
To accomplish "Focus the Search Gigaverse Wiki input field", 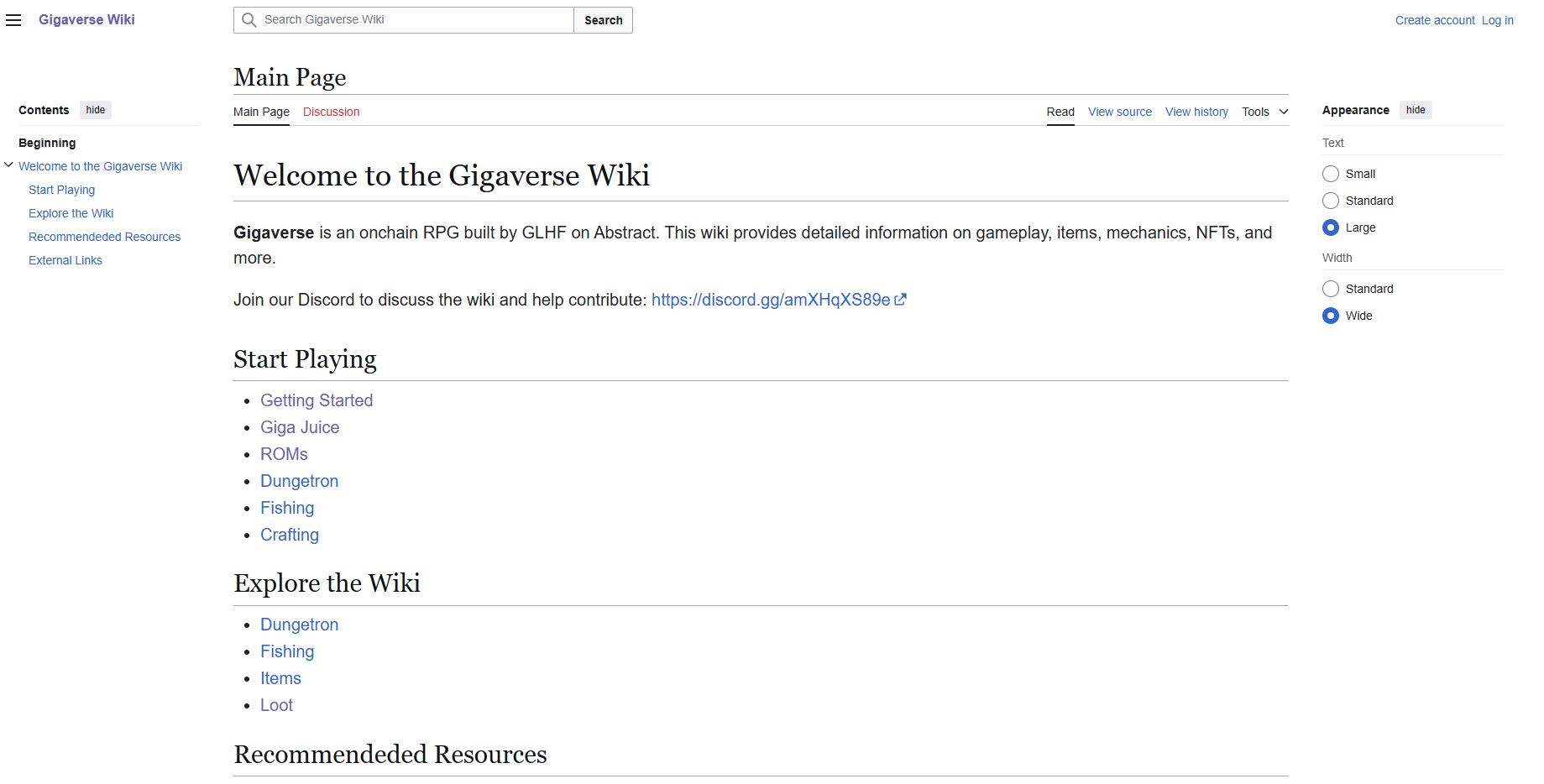I will [416, 20].
